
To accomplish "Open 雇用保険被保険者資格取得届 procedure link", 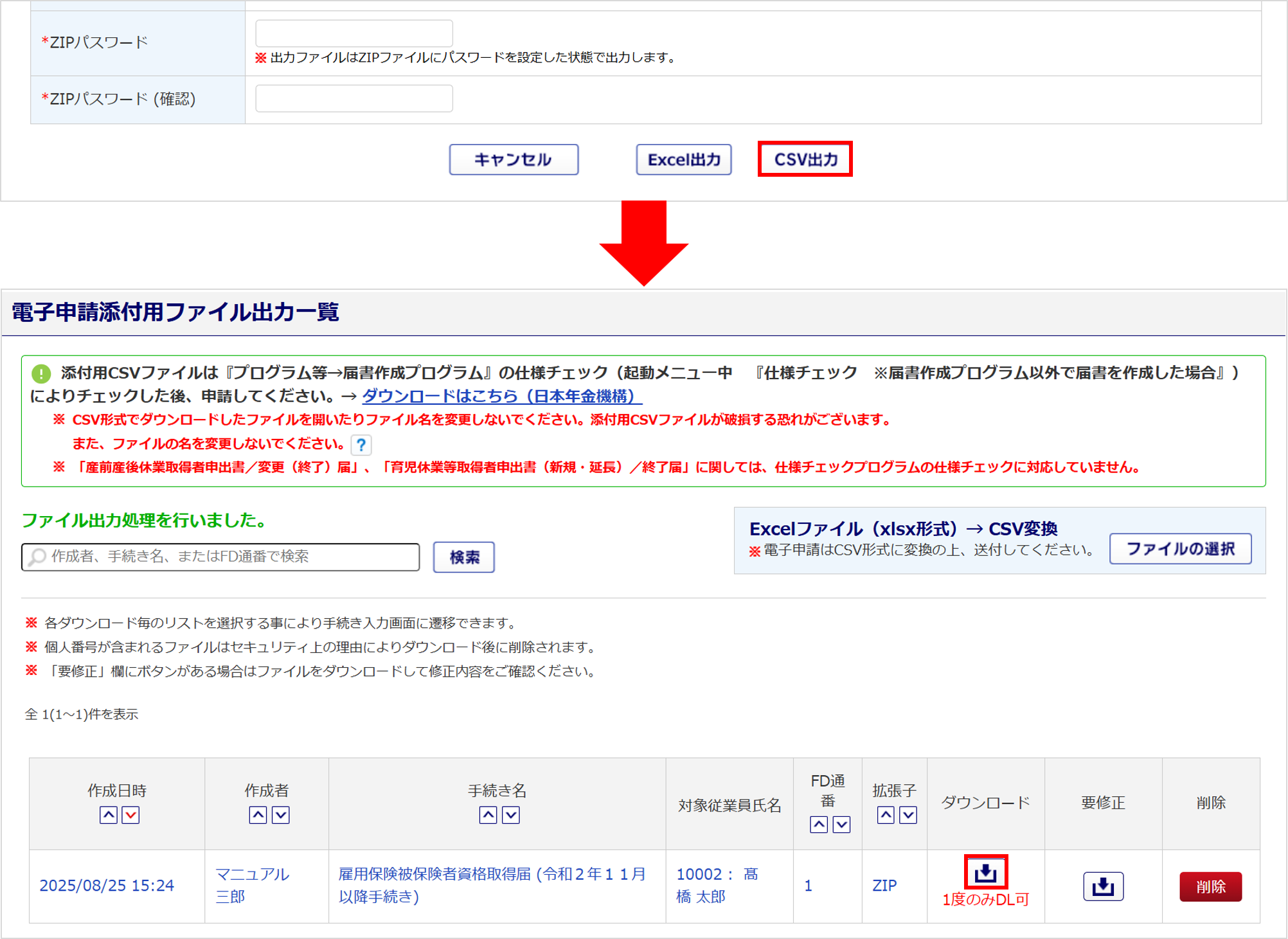I will pyautogui.click(x=492, y=885).
